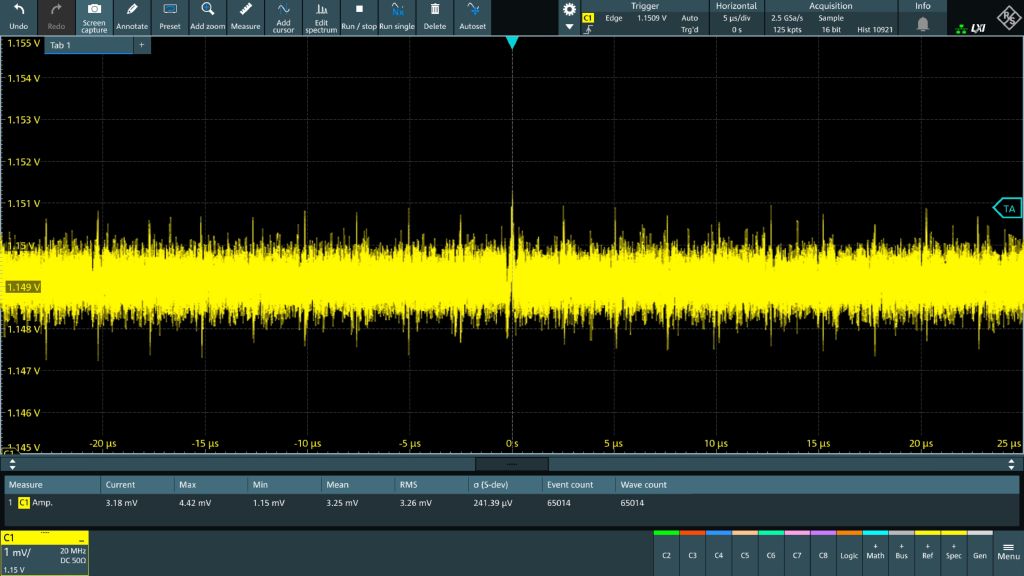Open the Screen capture tool
The width and height of the screenshot is (1024, 576).
[x=95, y=16]
